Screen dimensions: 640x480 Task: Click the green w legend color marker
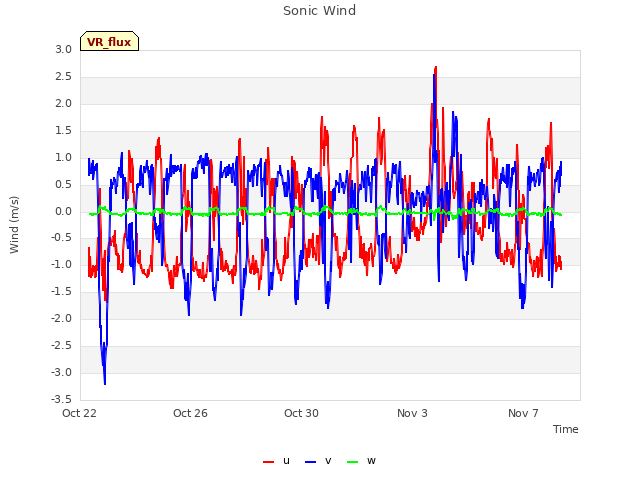point(352,462)
